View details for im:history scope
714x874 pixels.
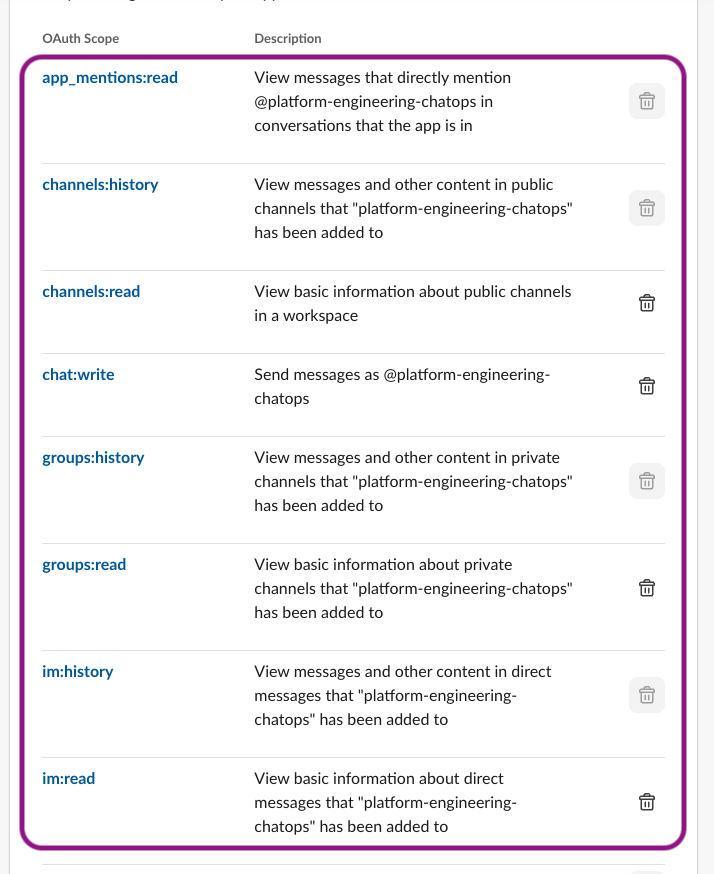click(x=77, y=671)
